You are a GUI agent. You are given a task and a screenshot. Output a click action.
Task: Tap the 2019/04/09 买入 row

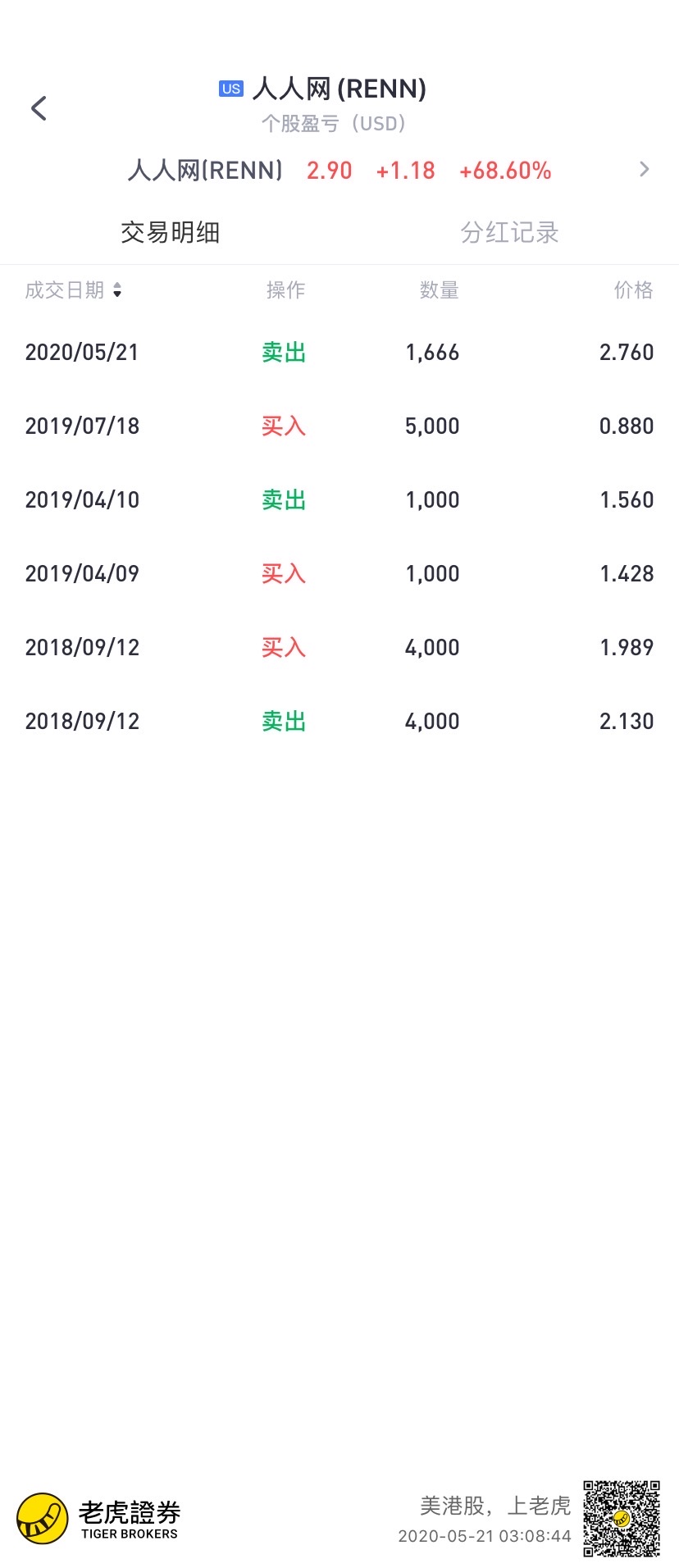tap(339, 574)
